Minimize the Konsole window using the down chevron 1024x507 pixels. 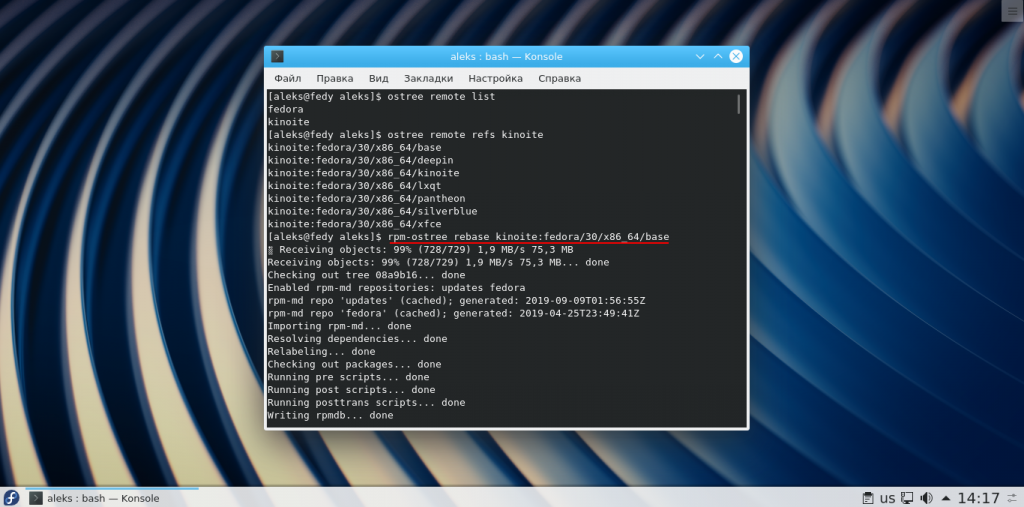(x=700, y=57)
